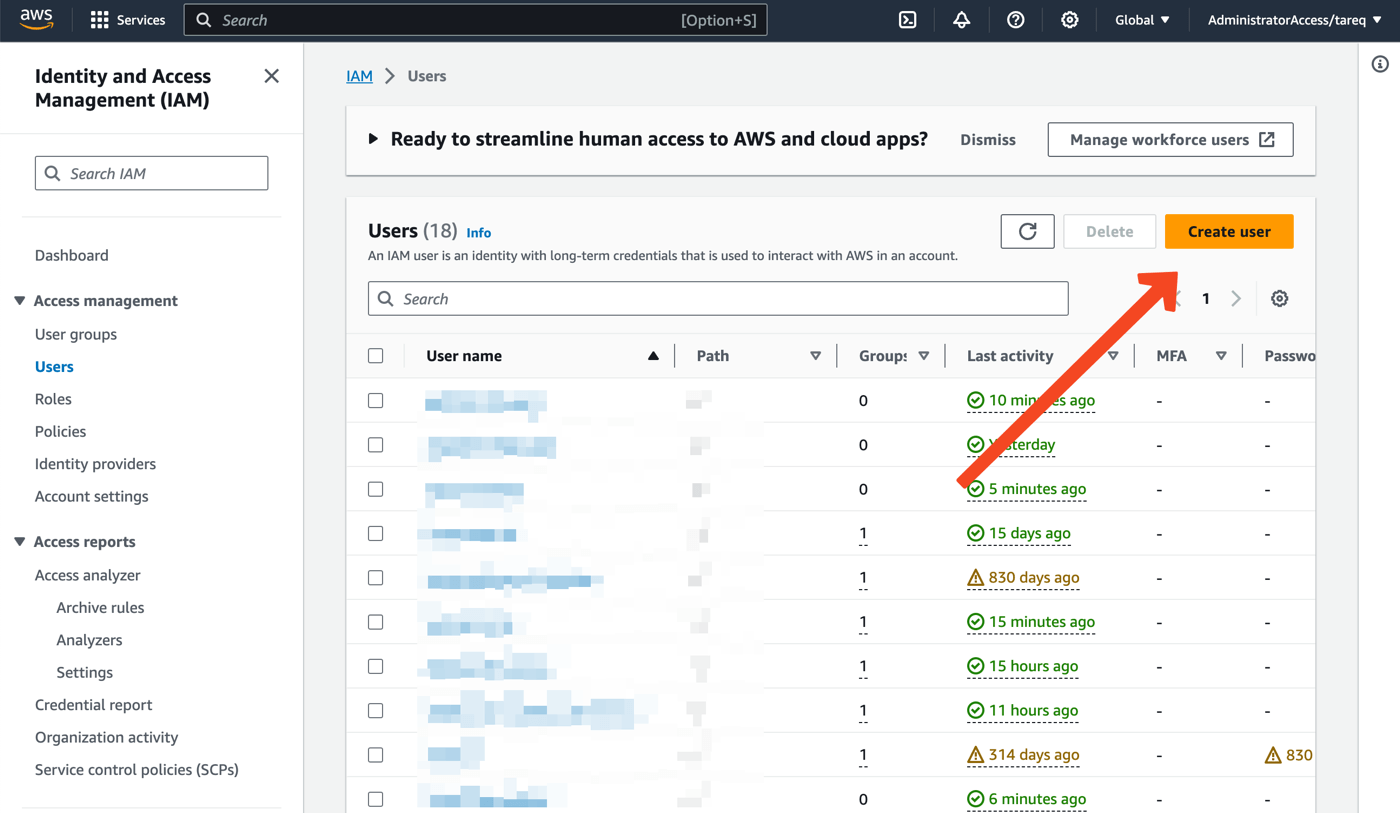The width and height of the screenshot is (1400, 813).
Task: Open Roles in the sidebar
Action: click(53, 399)
